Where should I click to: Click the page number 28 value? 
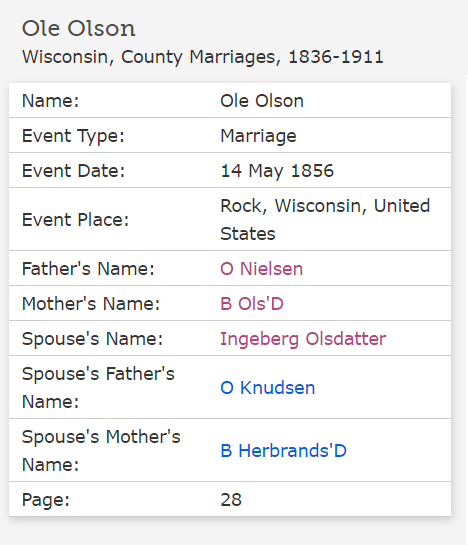pyautogui.click(x=231, y=499)
